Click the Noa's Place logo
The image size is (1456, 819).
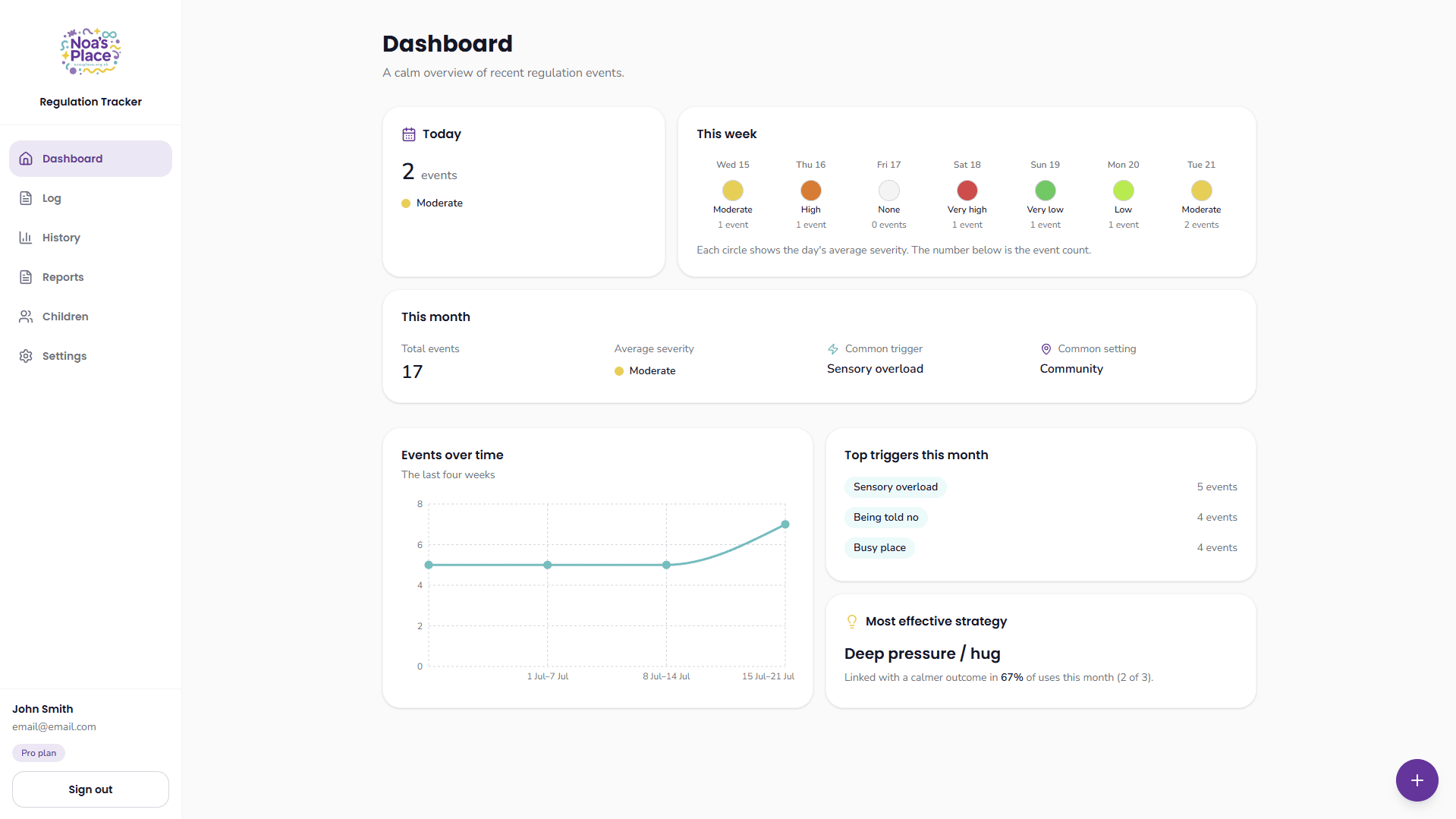90,52
